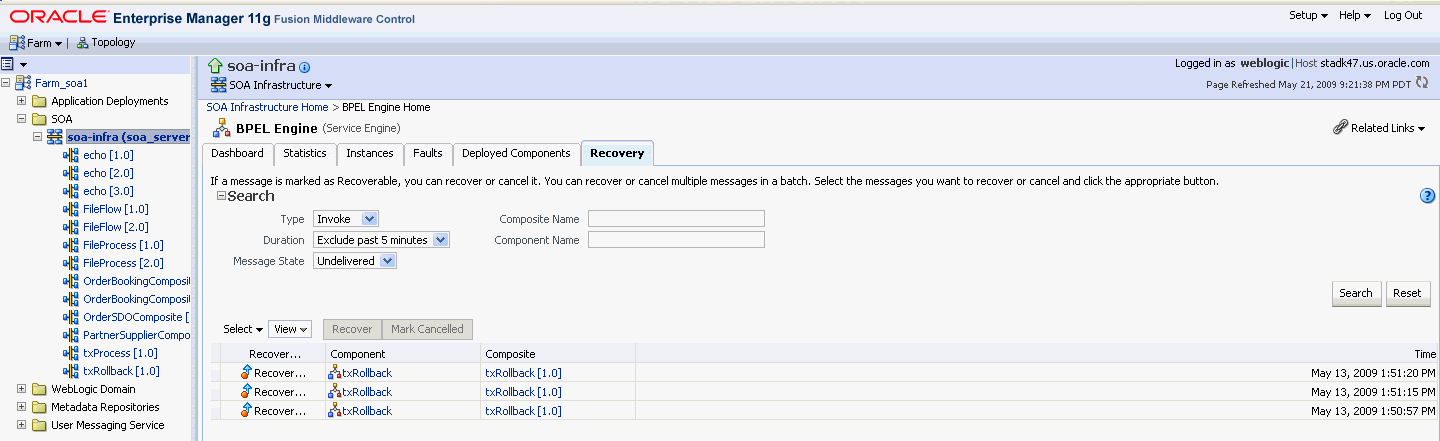This screenshot has height=441, width=1440.
Task: Select FileProcess [1.0] in navigation tree
Action: [x=123, y=245]
